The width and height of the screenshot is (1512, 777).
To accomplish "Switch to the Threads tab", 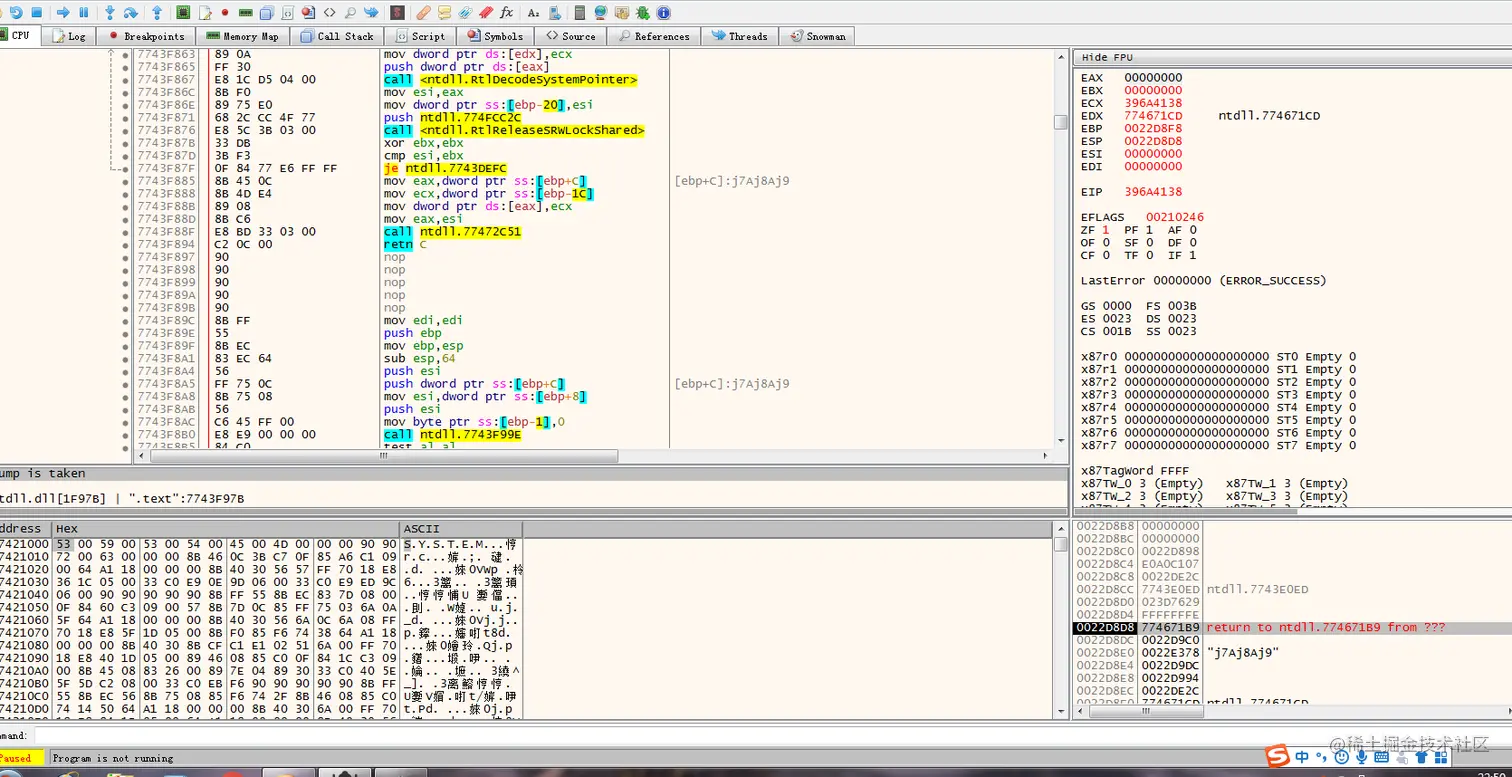I will click(x=739, y=36).
